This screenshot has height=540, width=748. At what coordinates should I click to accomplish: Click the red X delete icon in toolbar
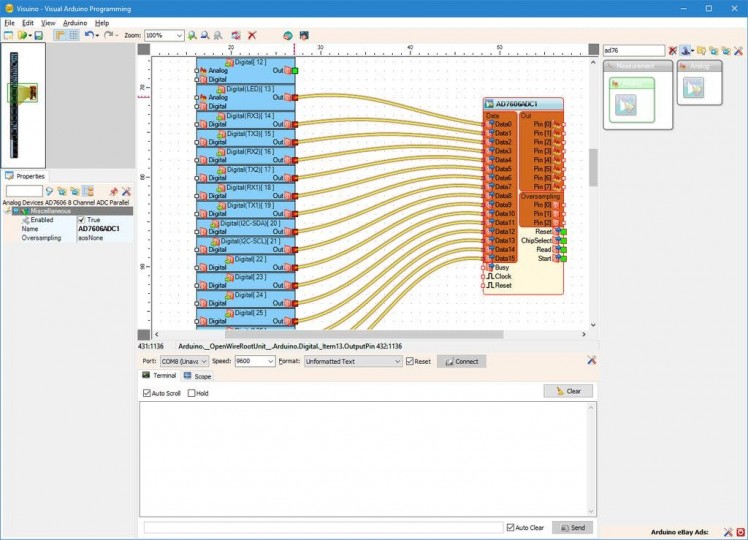253,35
